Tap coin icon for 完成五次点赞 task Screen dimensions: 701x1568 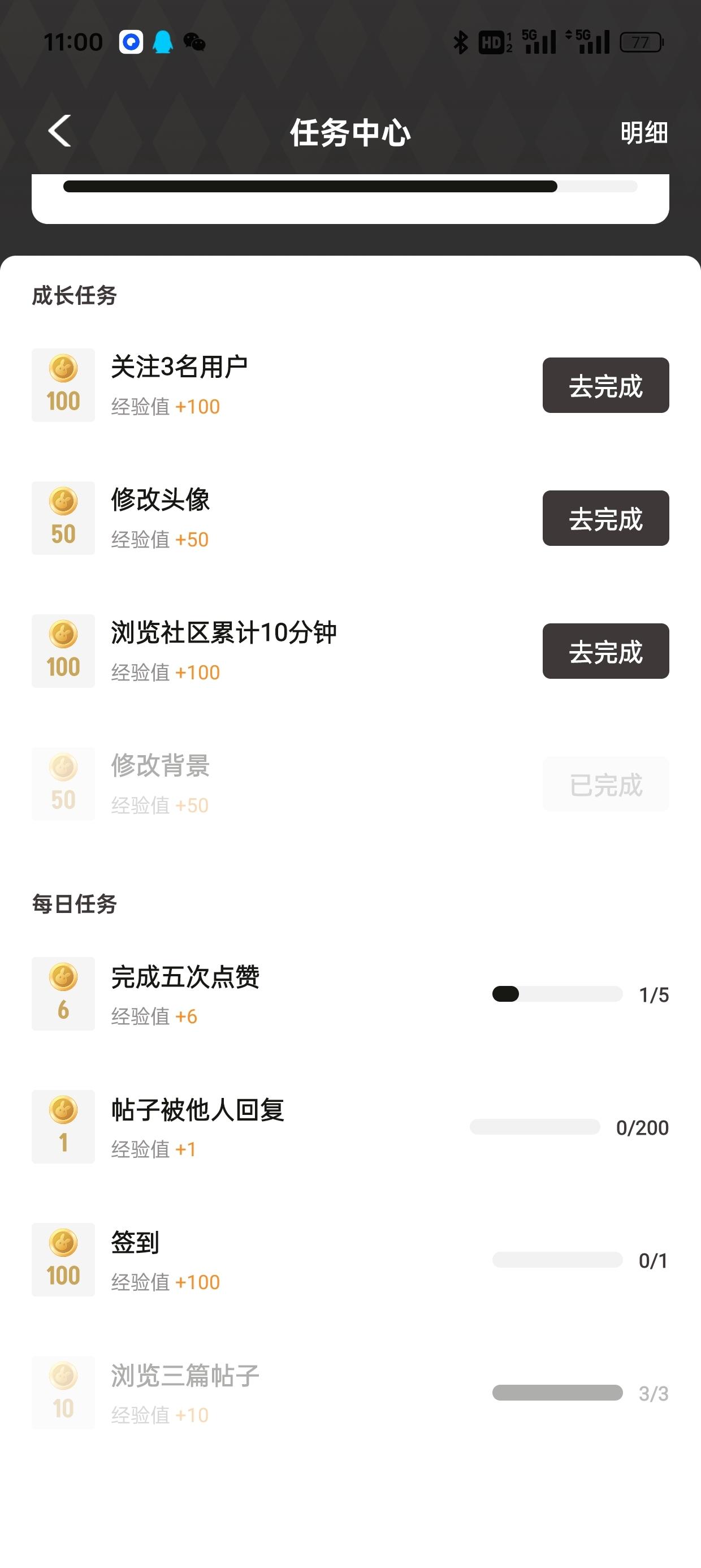[63, 993]
